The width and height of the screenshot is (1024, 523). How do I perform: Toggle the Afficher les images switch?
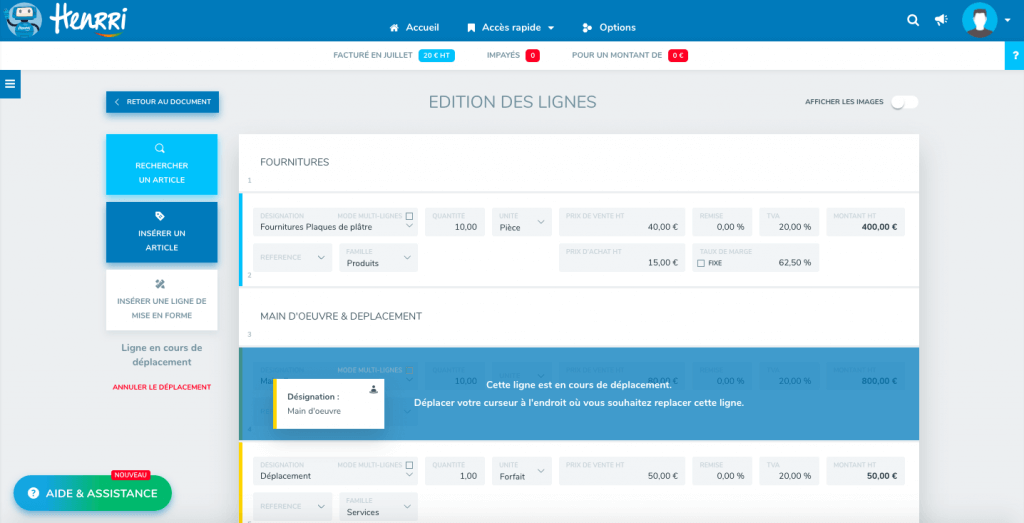[x=903, y=102]
